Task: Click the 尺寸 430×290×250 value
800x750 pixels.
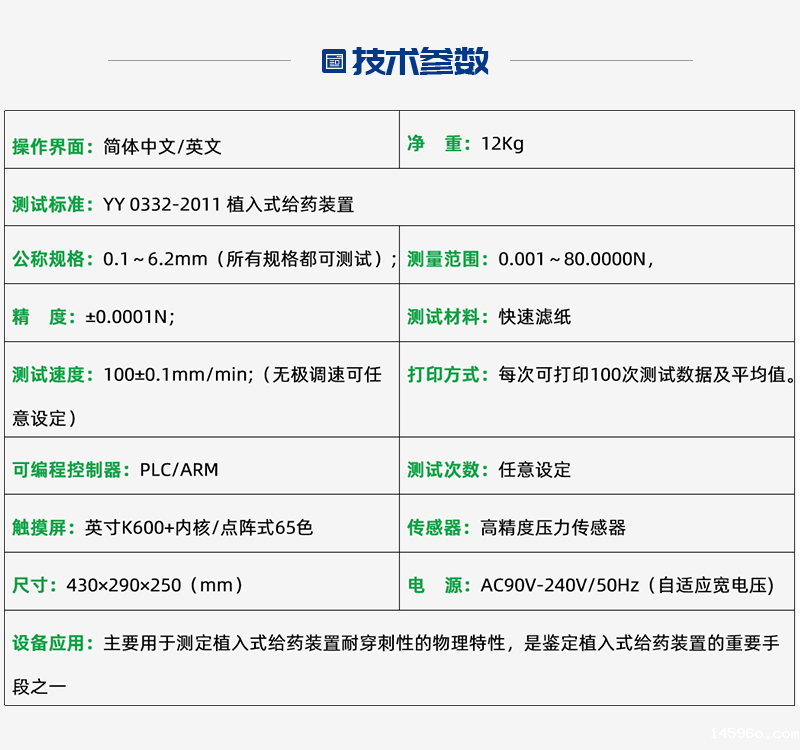Action: tap(155, 585)
